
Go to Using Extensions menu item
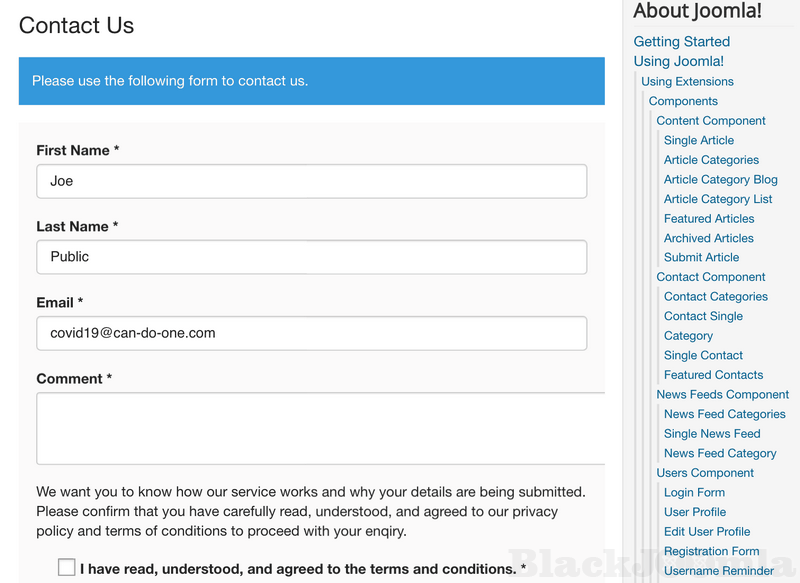click(x=687, y=82)
